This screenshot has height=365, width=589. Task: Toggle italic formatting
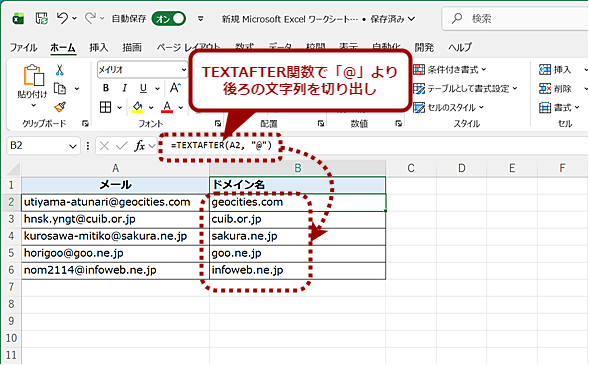(x=124, y=88)
